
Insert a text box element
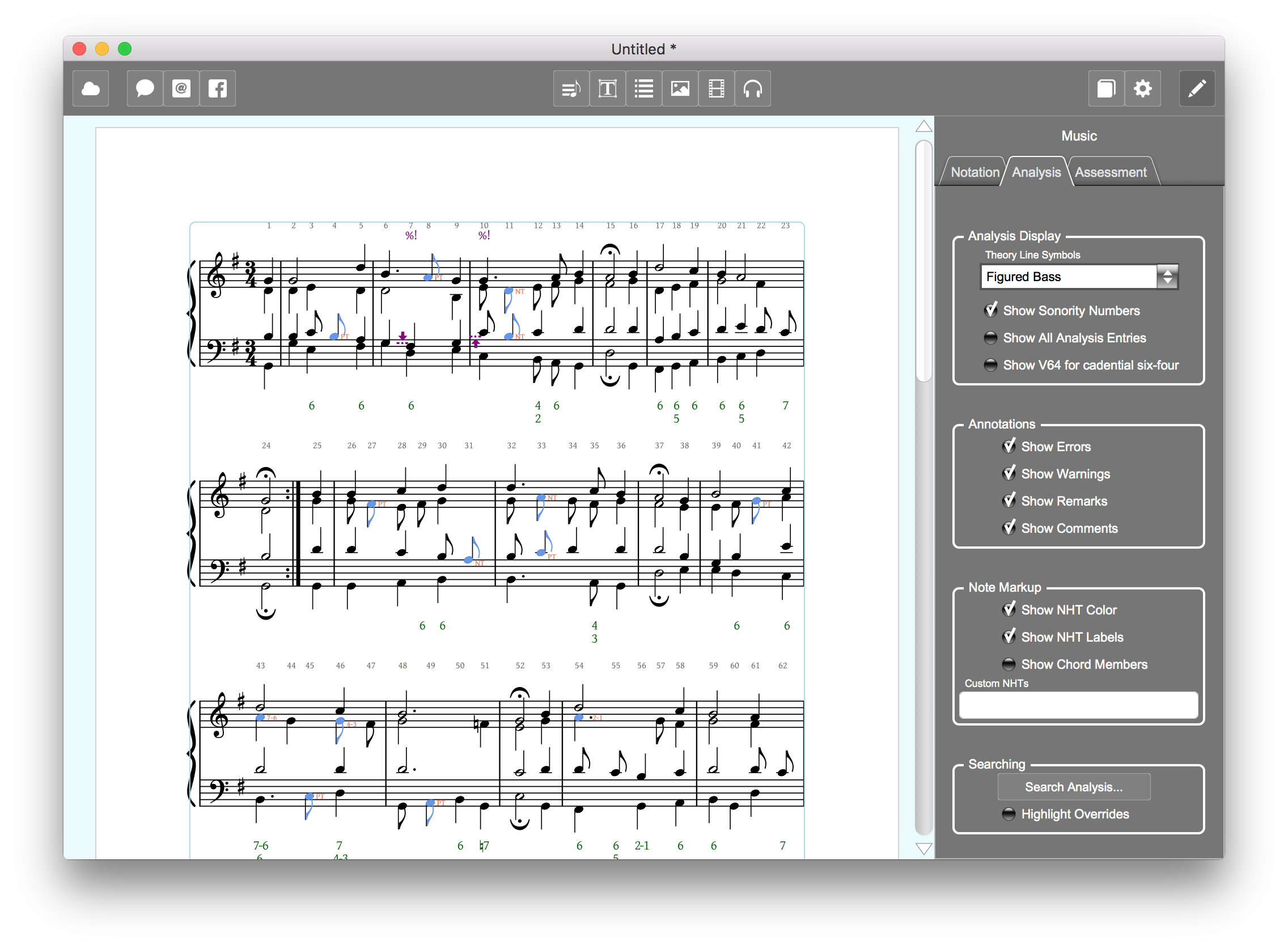[x=607, y=88]
